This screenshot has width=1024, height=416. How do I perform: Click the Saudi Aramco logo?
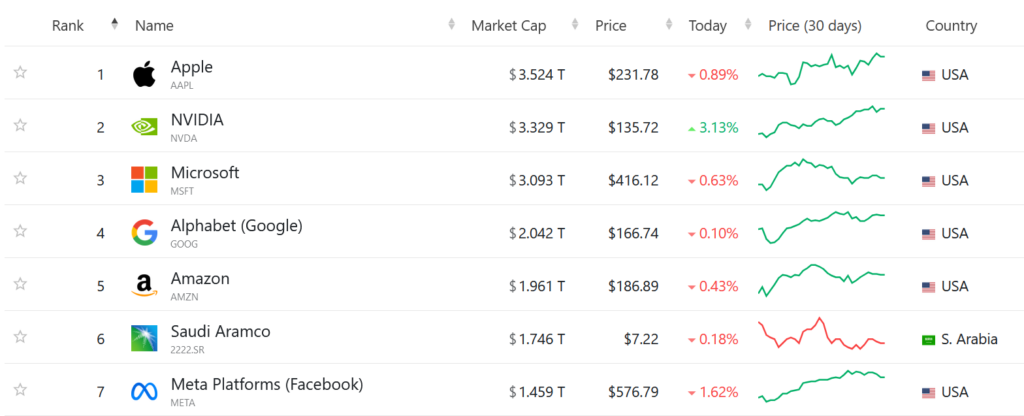tap(144, 339)
